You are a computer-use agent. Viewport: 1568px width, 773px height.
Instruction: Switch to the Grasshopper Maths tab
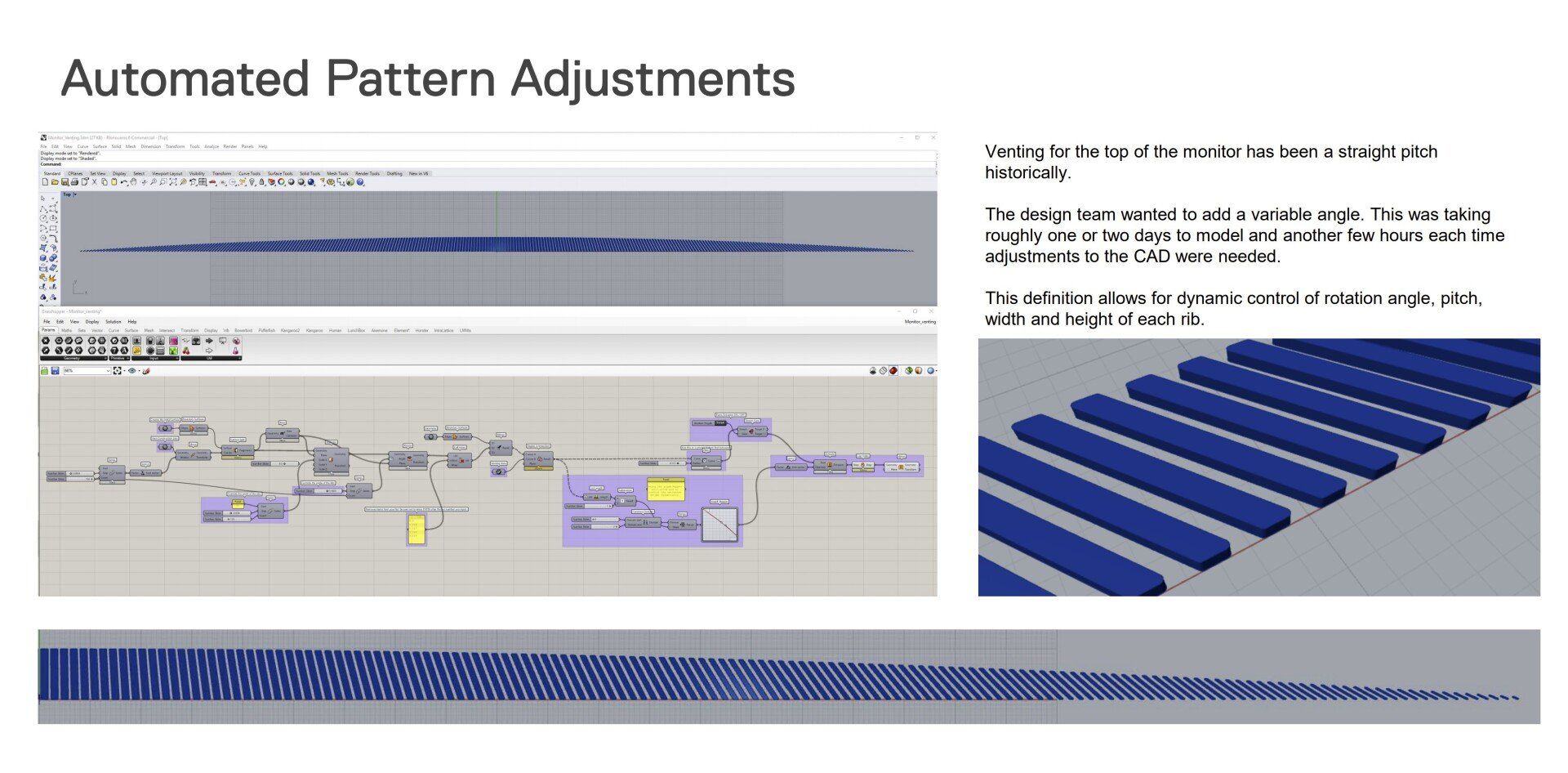pos(67,330)
